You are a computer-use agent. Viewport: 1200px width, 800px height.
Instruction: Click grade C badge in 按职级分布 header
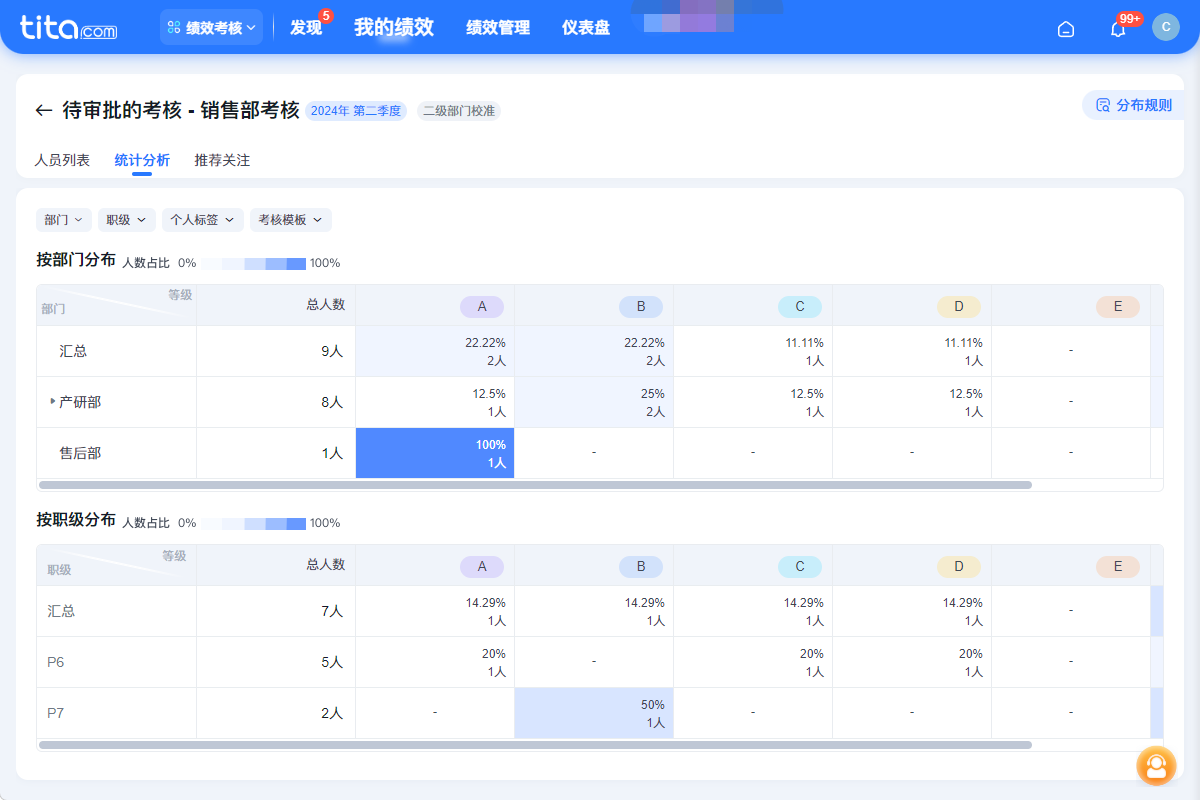799,567
